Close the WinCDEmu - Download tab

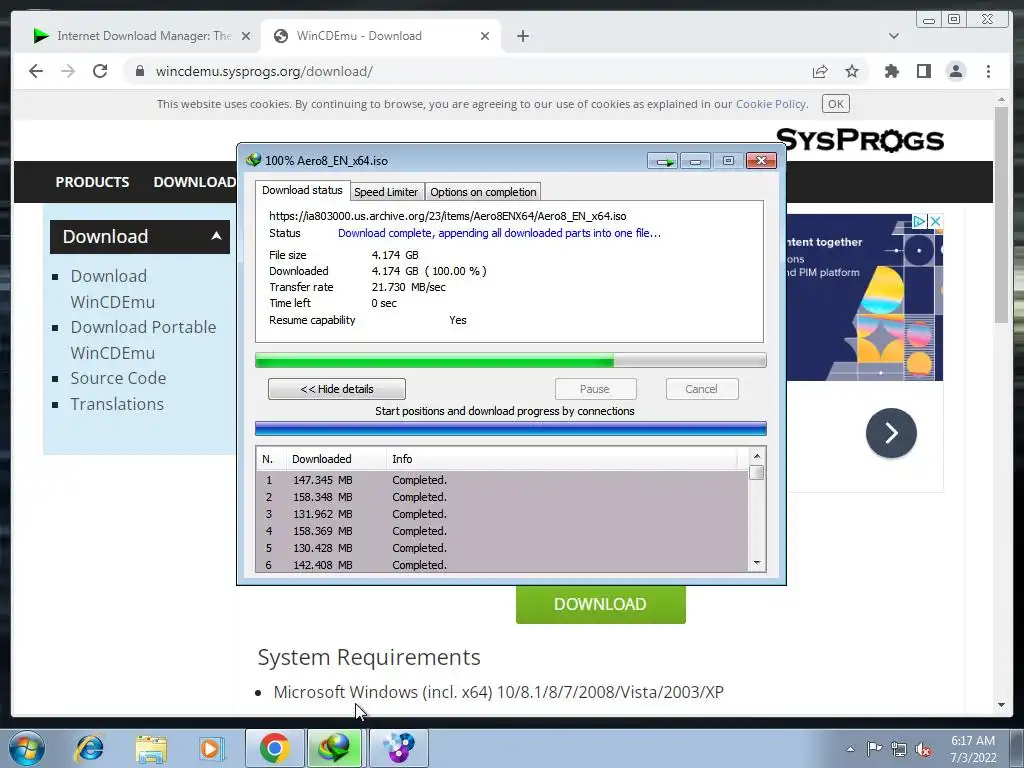[485, 36]
